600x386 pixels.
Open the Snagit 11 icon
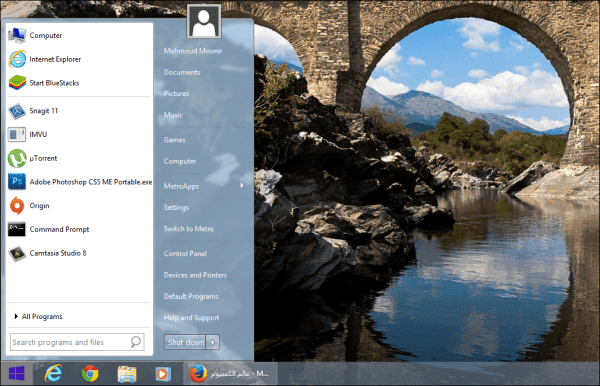point(17,111)
